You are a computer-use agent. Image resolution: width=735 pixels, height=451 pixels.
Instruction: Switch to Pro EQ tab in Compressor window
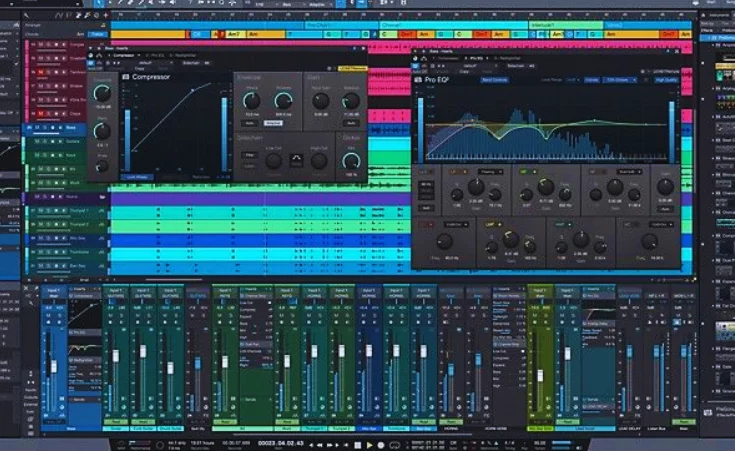pyautogui.click(x=157, y=55)
